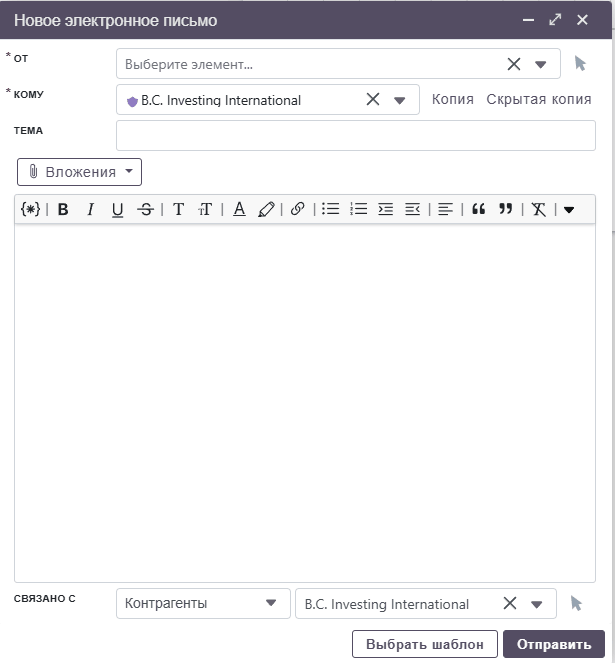The height and width of the screenshot is (663, 615).
Task: Open the font size icon
Action: point(205,209)
